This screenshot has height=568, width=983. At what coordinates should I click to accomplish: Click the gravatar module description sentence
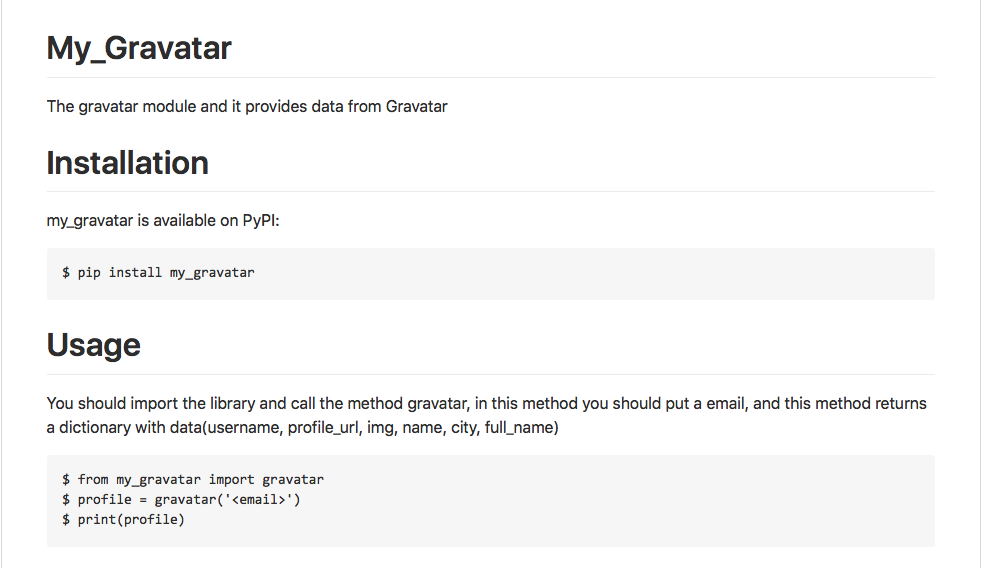[x=247, y=107]
